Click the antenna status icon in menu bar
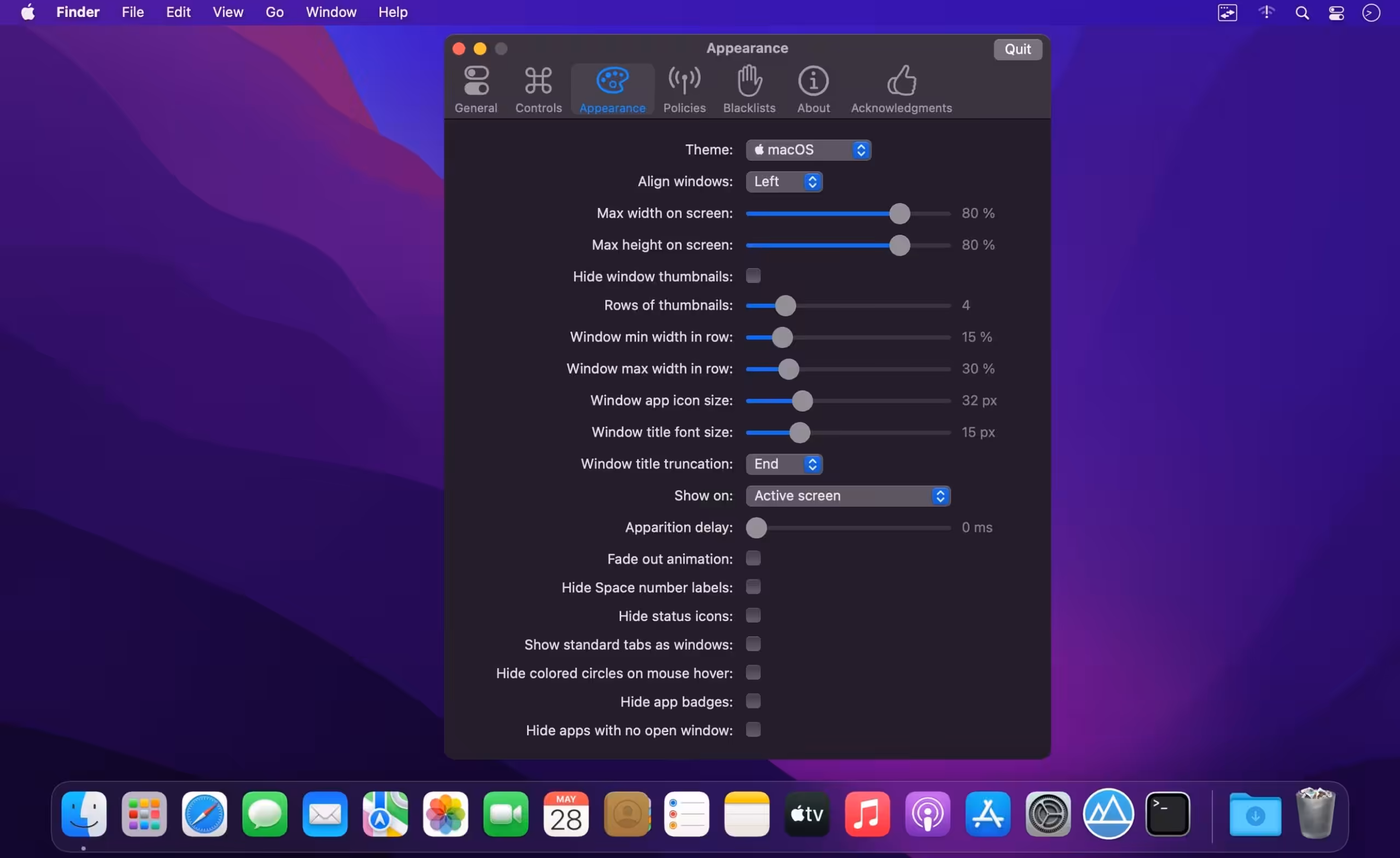The image size is (1400, 858). click(1266, 12)
